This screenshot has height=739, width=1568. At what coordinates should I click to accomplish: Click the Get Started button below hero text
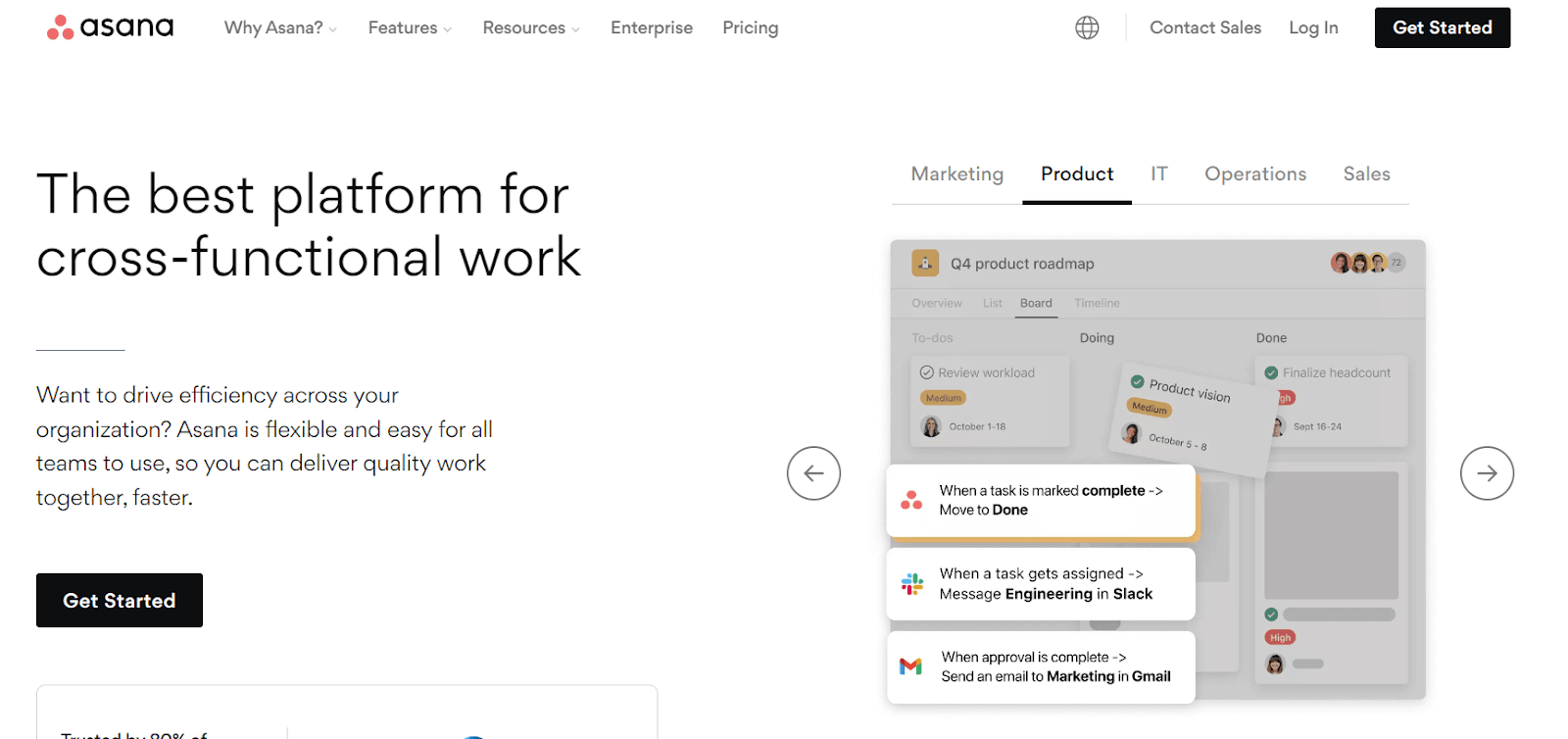click(x=120, y=600)
